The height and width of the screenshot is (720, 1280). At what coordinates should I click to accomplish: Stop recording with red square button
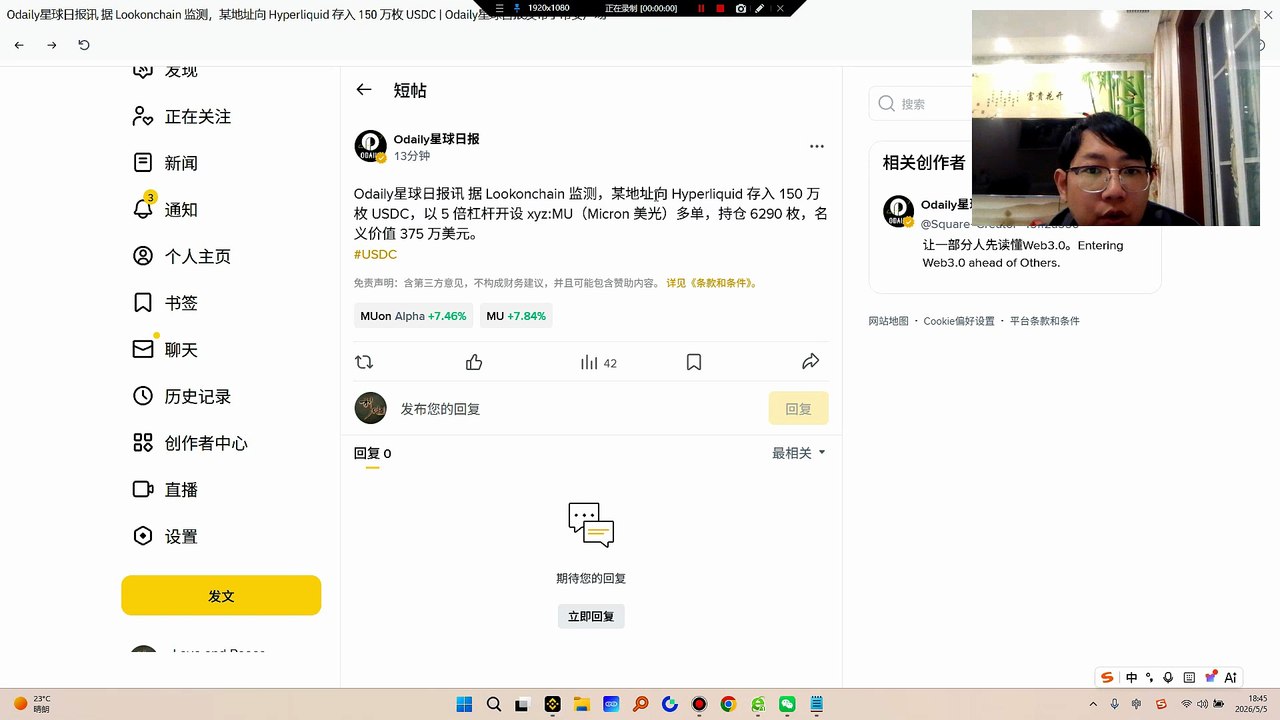click(x=720, y=8)
